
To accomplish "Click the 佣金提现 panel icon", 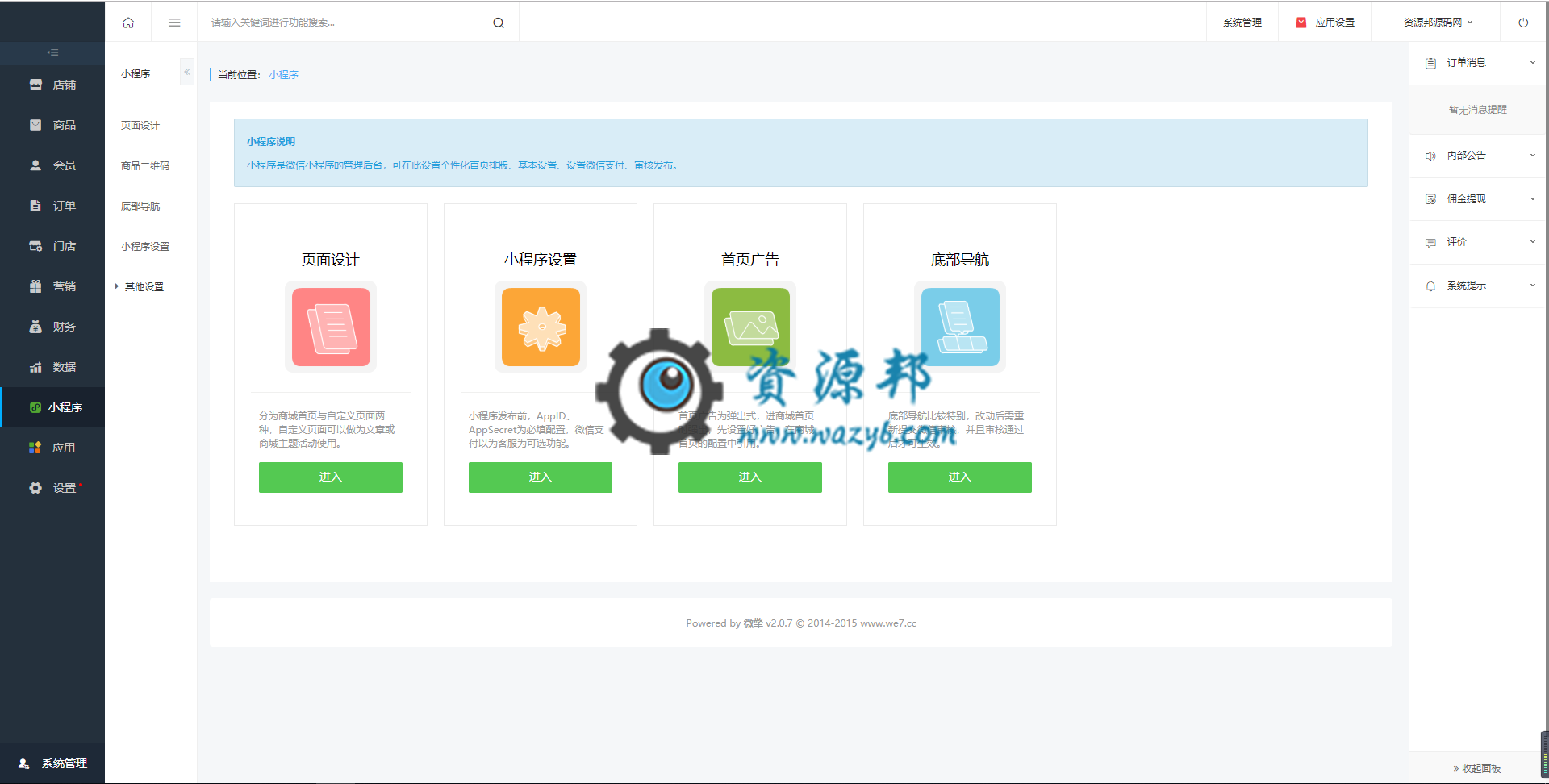I will (x=1430, y=199).
